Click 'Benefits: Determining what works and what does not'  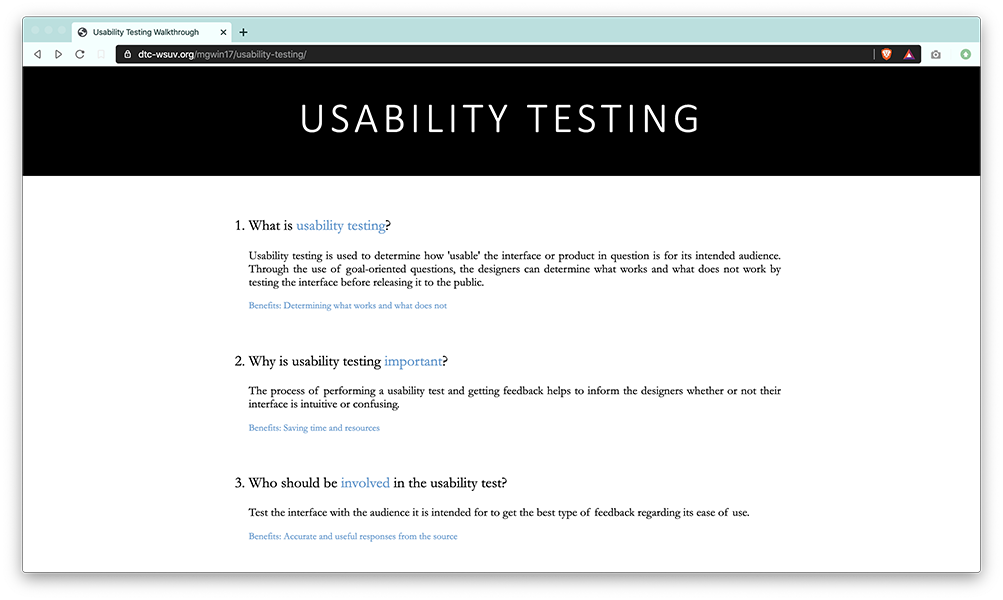click(347, 306)
